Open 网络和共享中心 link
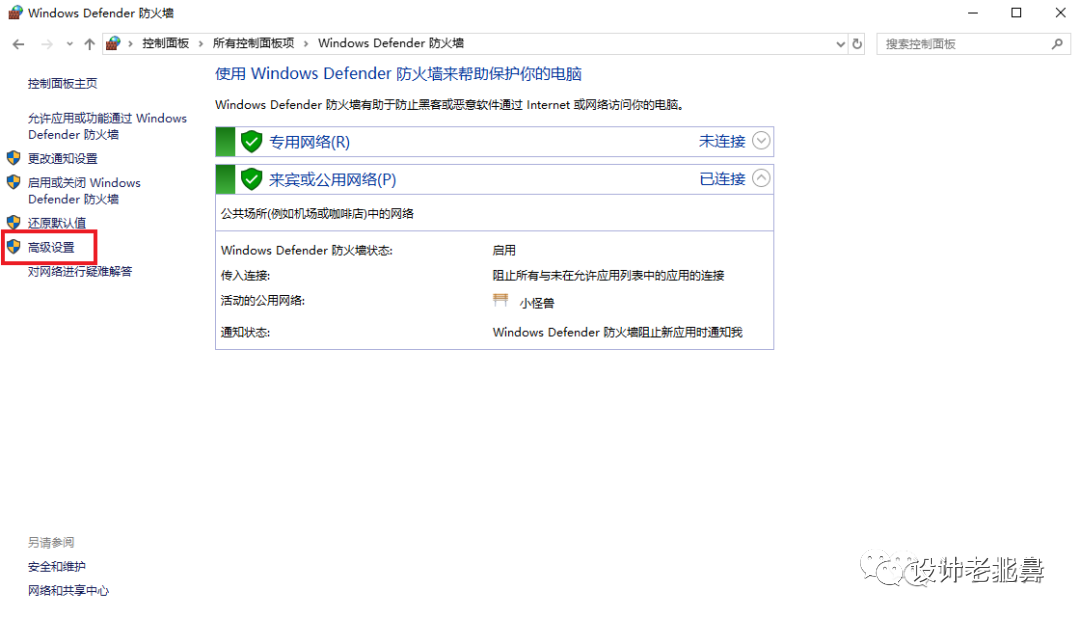Viewport: 1080px width, 618px height. [68, 590]
